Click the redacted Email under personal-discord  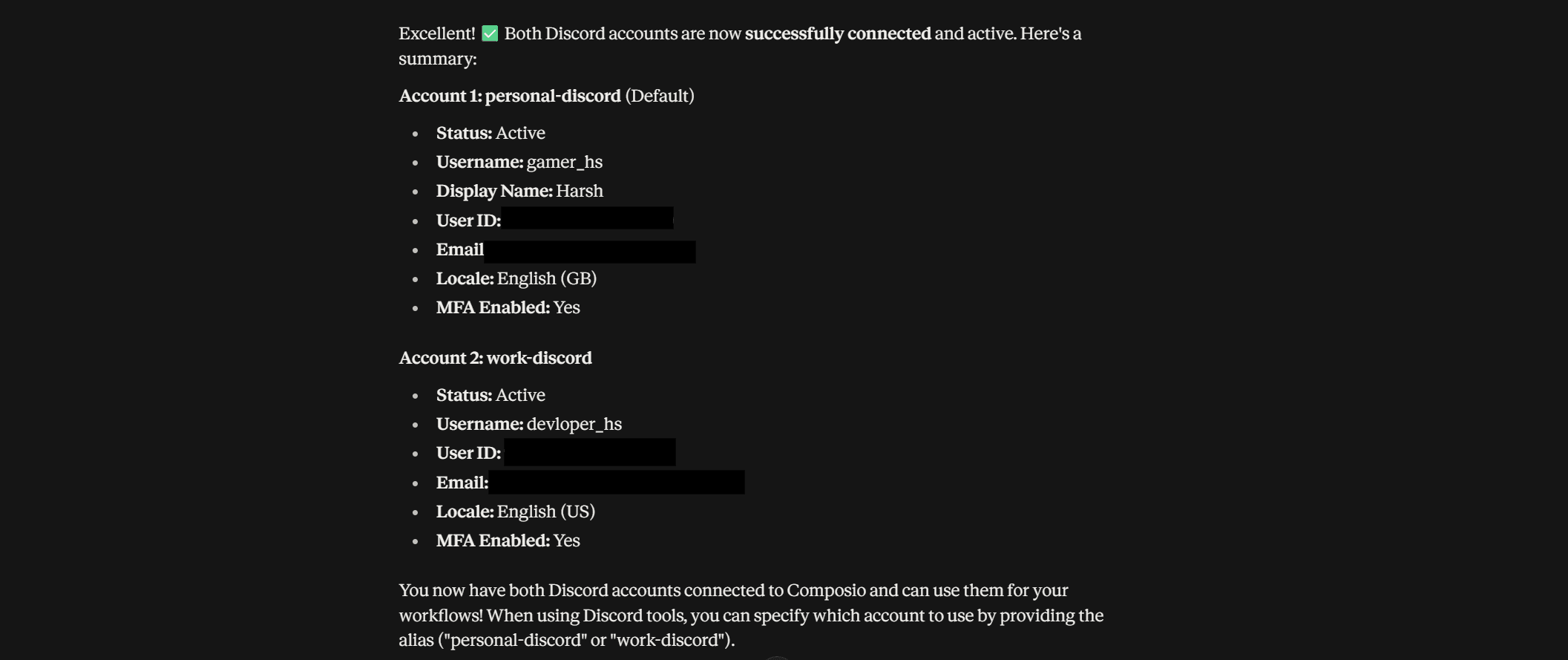pyautogui.click(x=590, y=252)
